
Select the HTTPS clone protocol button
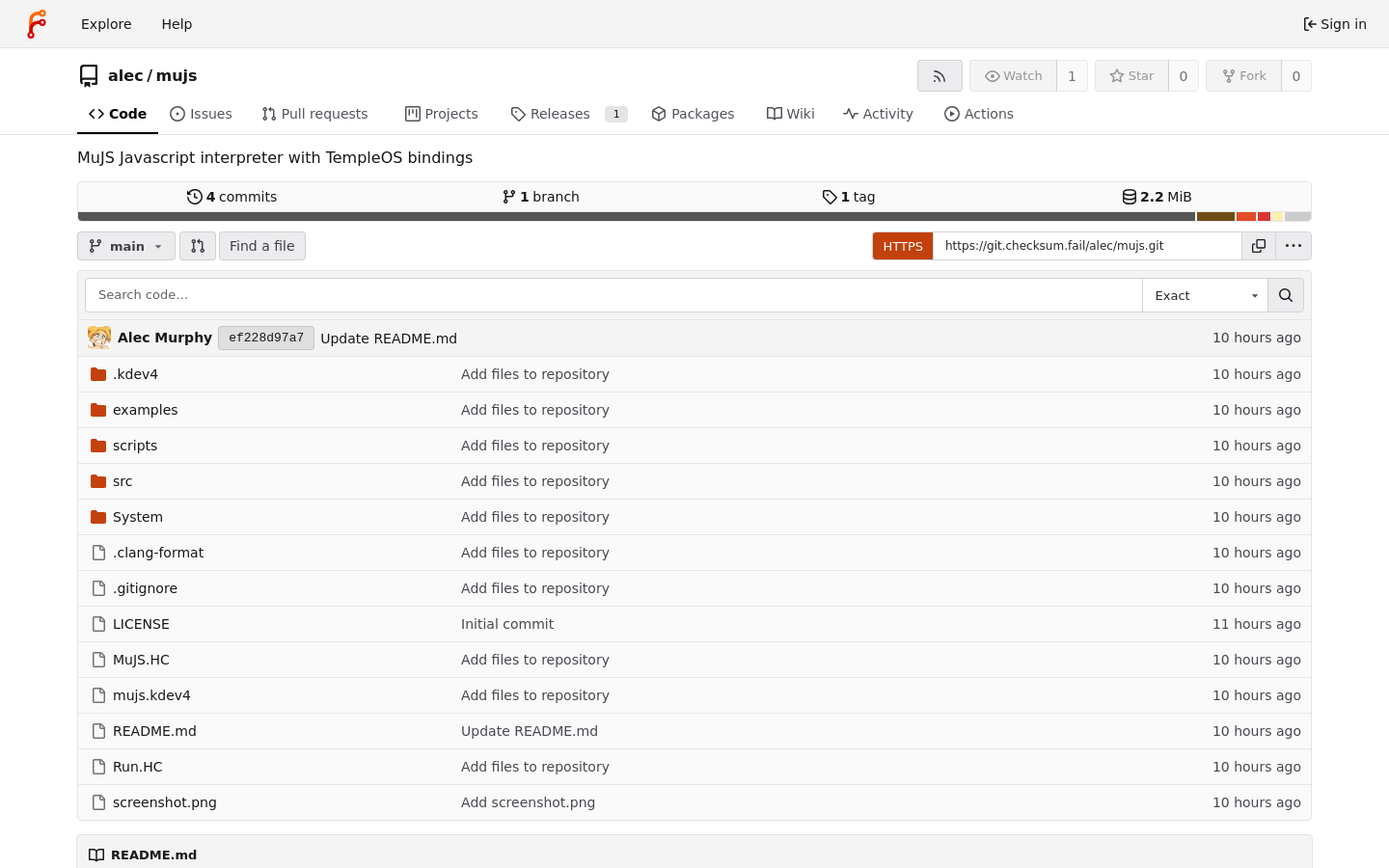(903, 246)
